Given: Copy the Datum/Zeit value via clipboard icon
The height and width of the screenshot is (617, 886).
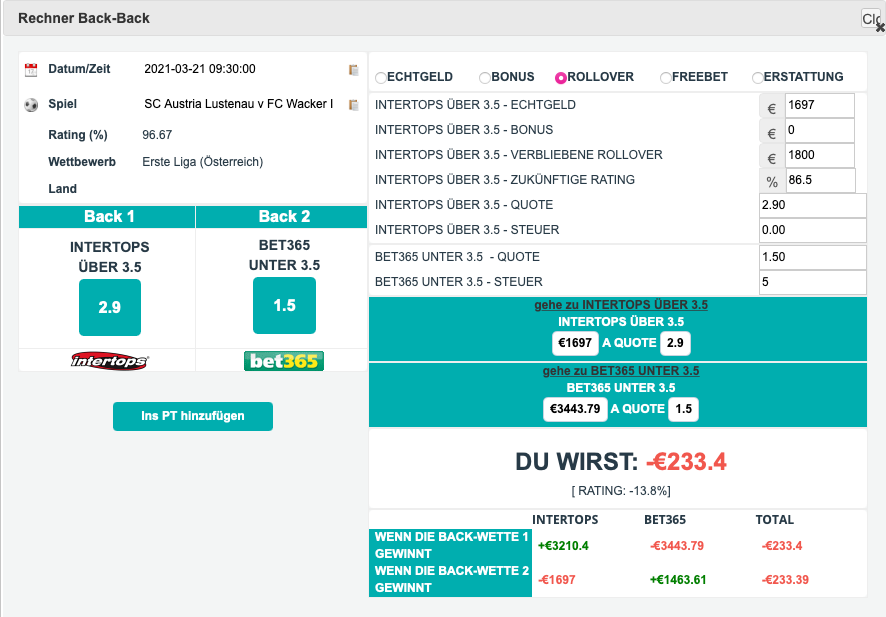Looking at the screenshot, I should [351, 68].
